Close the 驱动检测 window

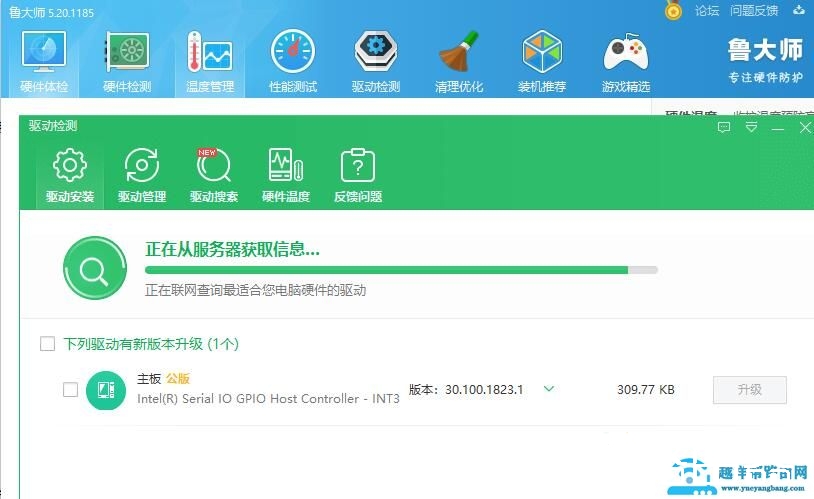click(x=805, y=128)
